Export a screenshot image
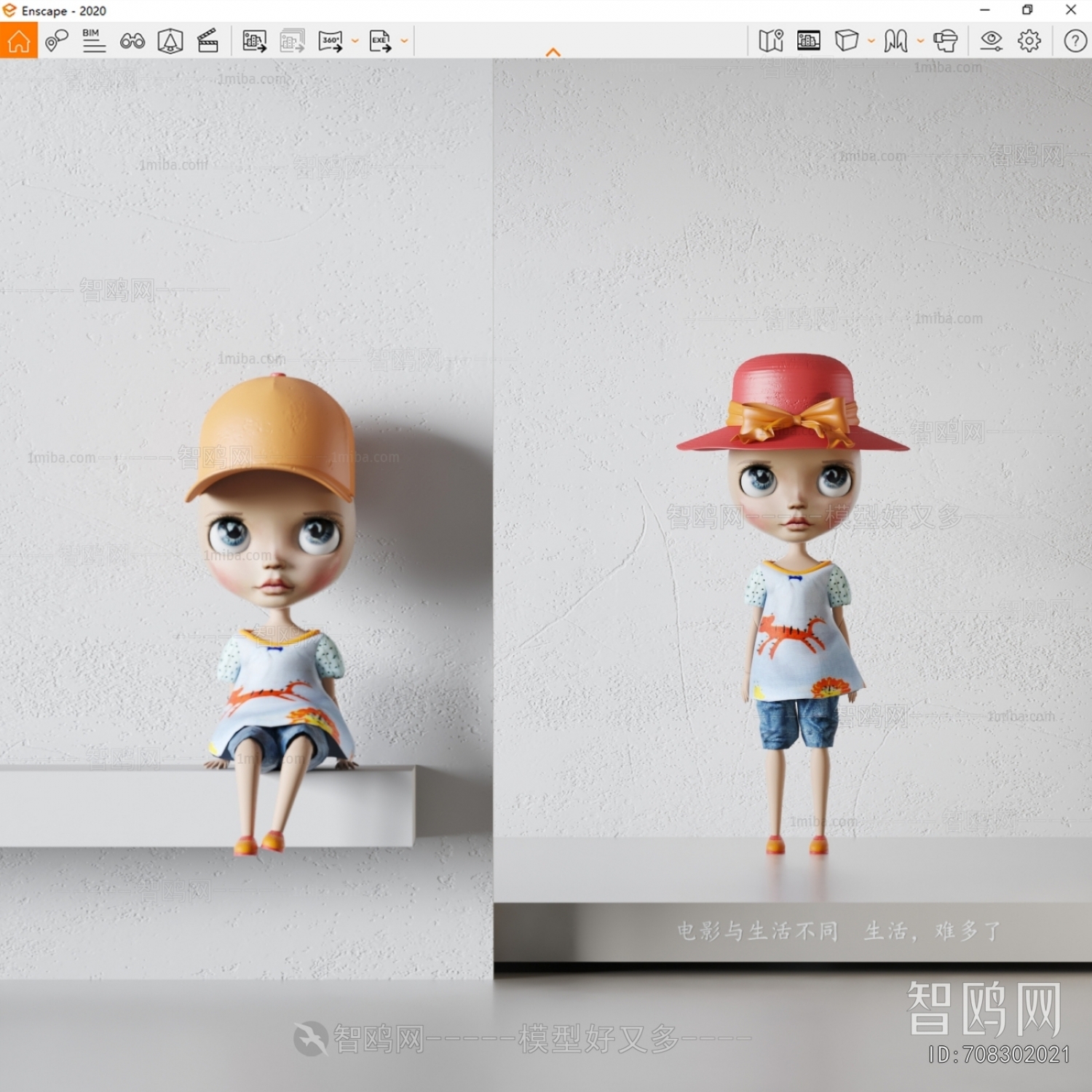The width and height of the screenshot is (1092, 1092). (x=254, y=41)
